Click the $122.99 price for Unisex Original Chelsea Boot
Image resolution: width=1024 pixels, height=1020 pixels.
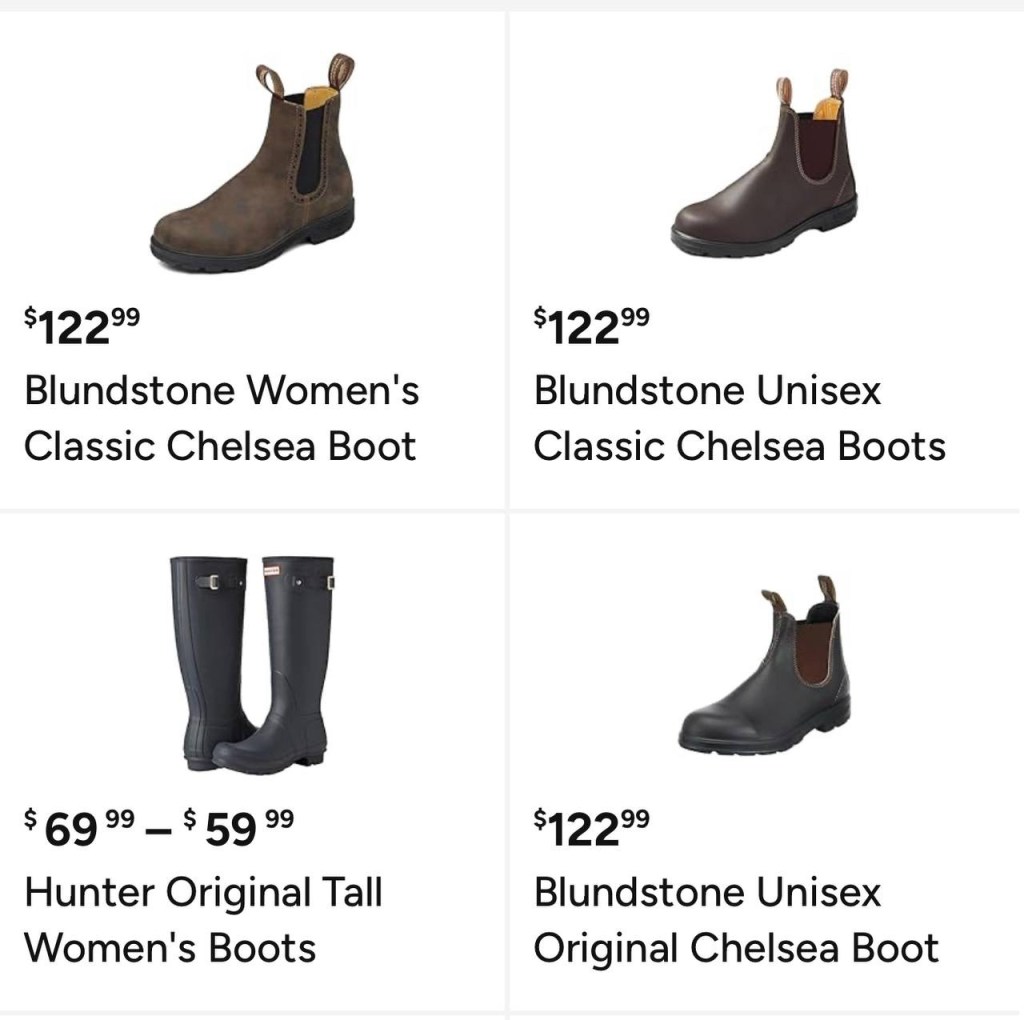(x=592, y=829)
